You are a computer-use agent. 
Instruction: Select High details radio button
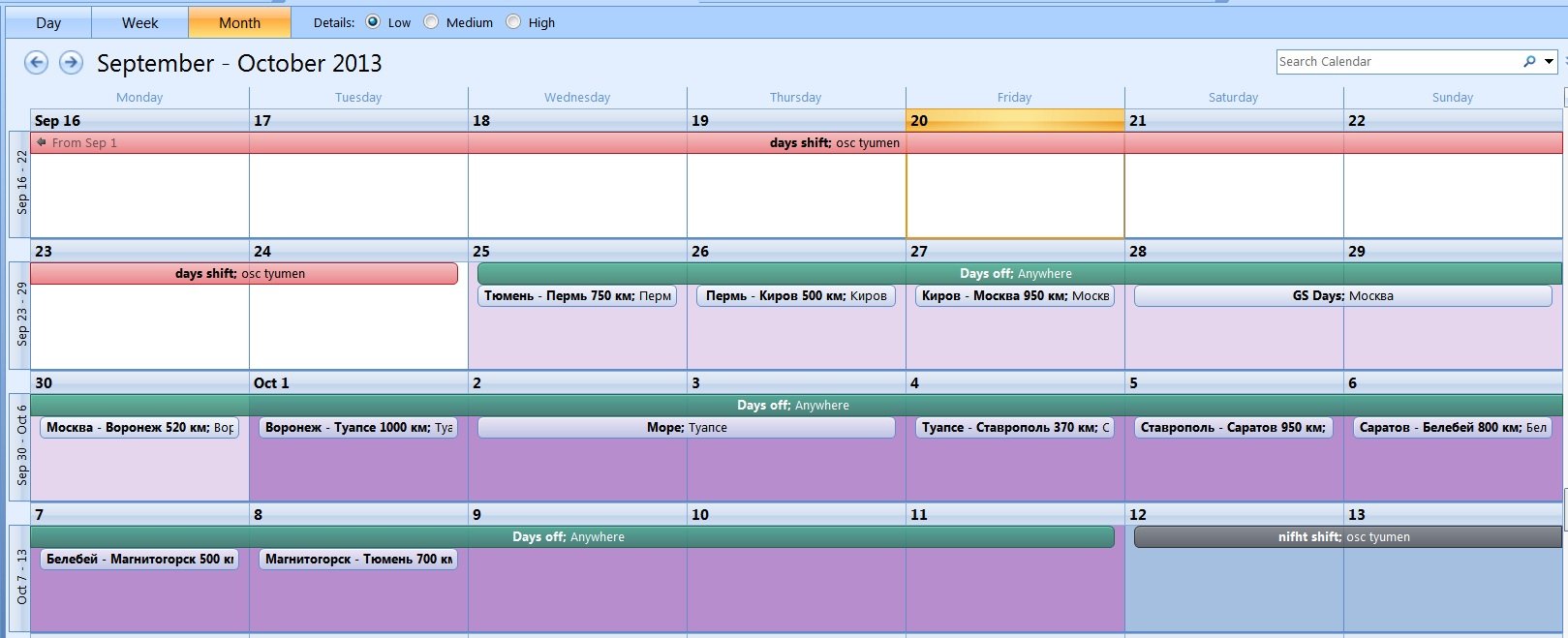(514, 22)
